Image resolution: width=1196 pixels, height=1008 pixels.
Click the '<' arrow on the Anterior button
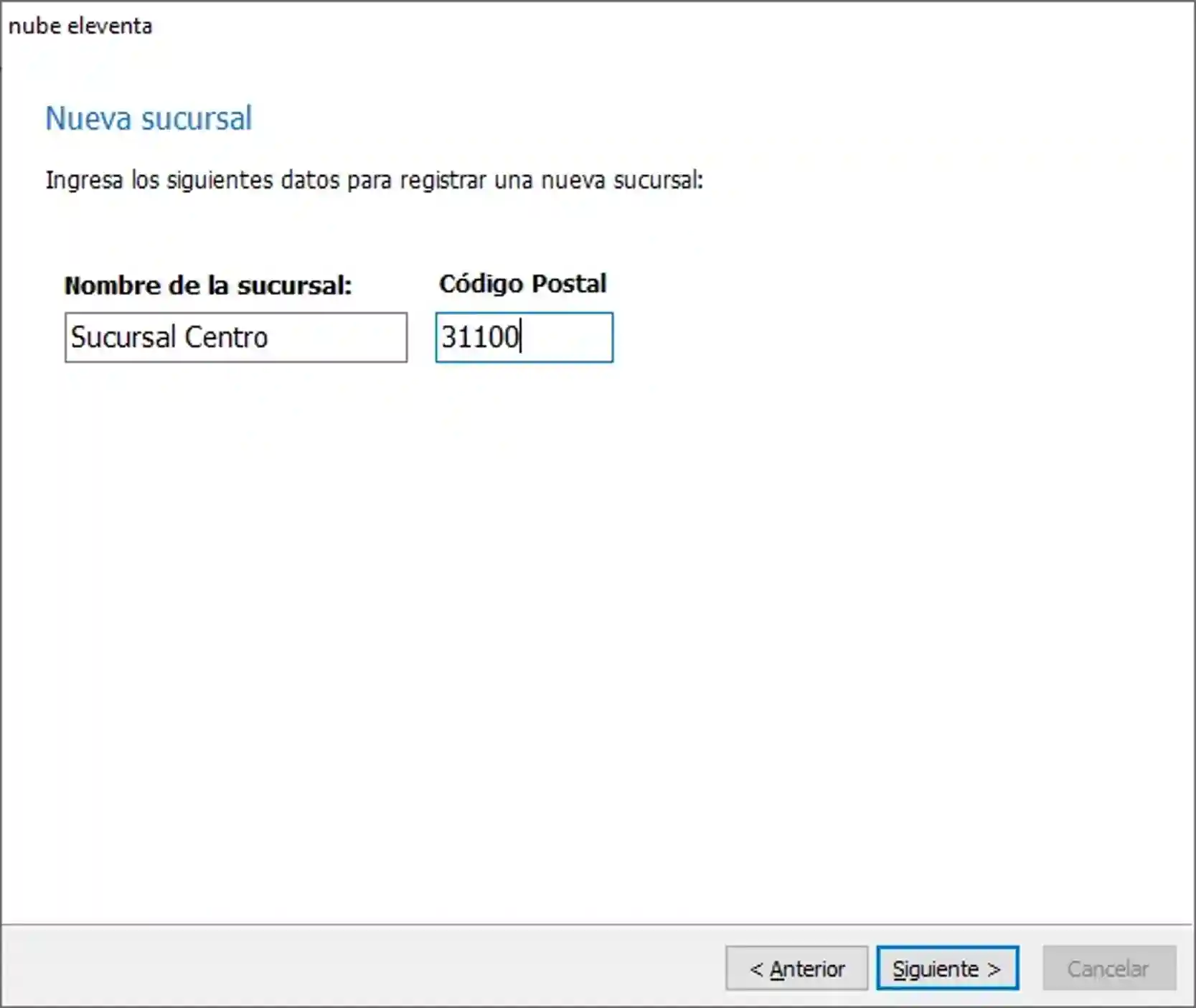click(x=755, y=969)
